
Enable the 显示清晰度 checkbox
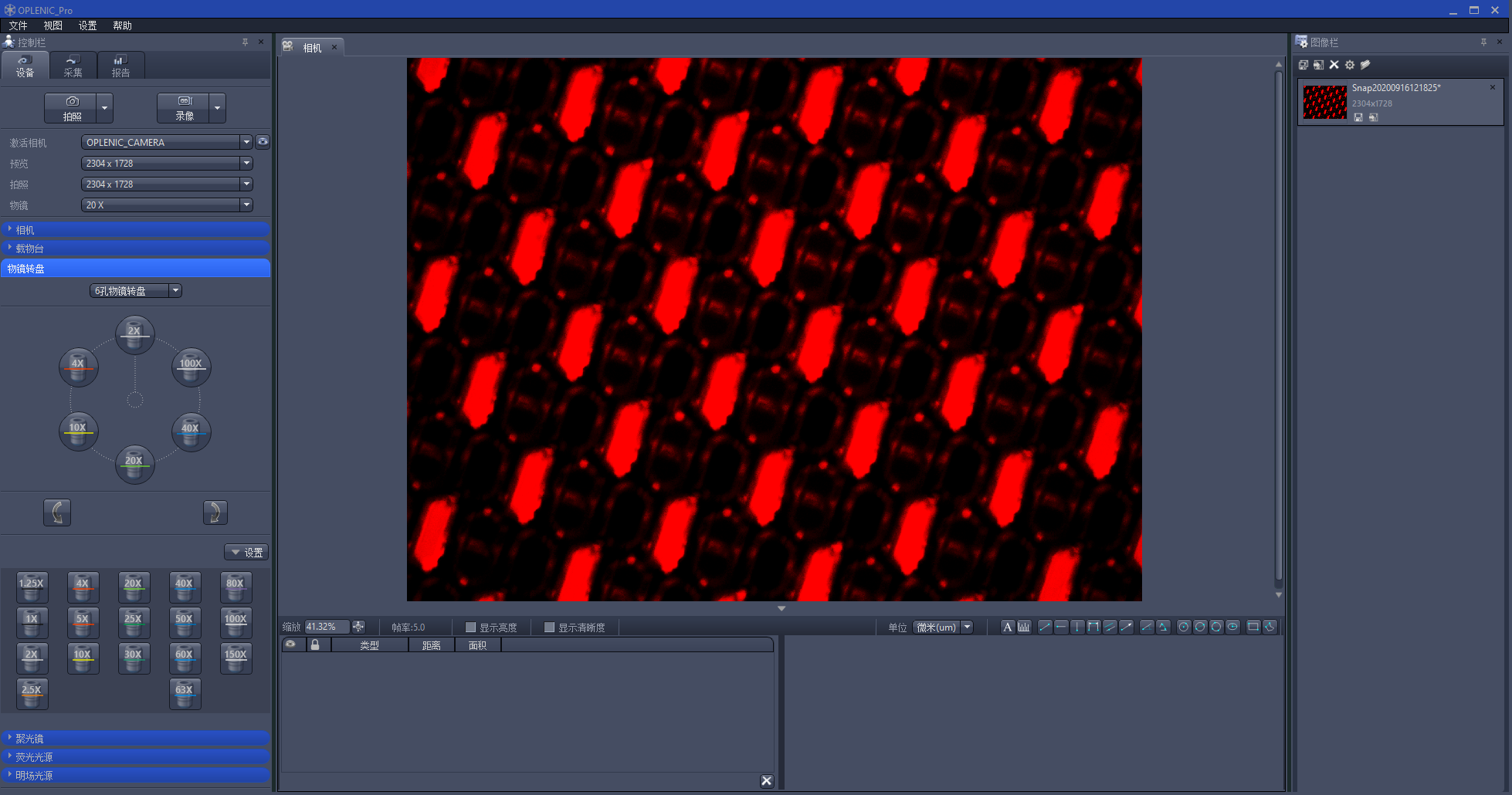coord(550,628)
